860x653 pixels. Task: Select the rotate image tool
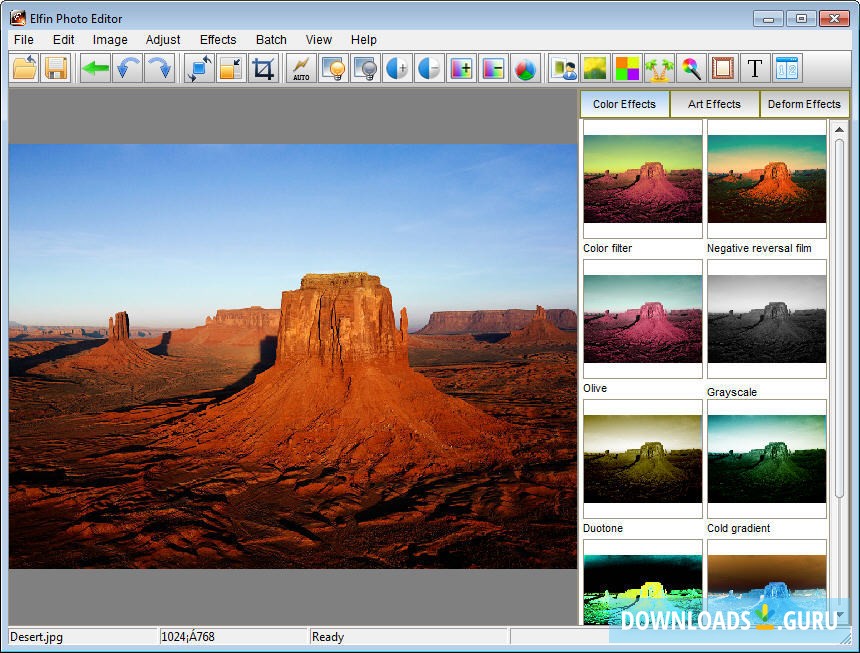point(198,68)
